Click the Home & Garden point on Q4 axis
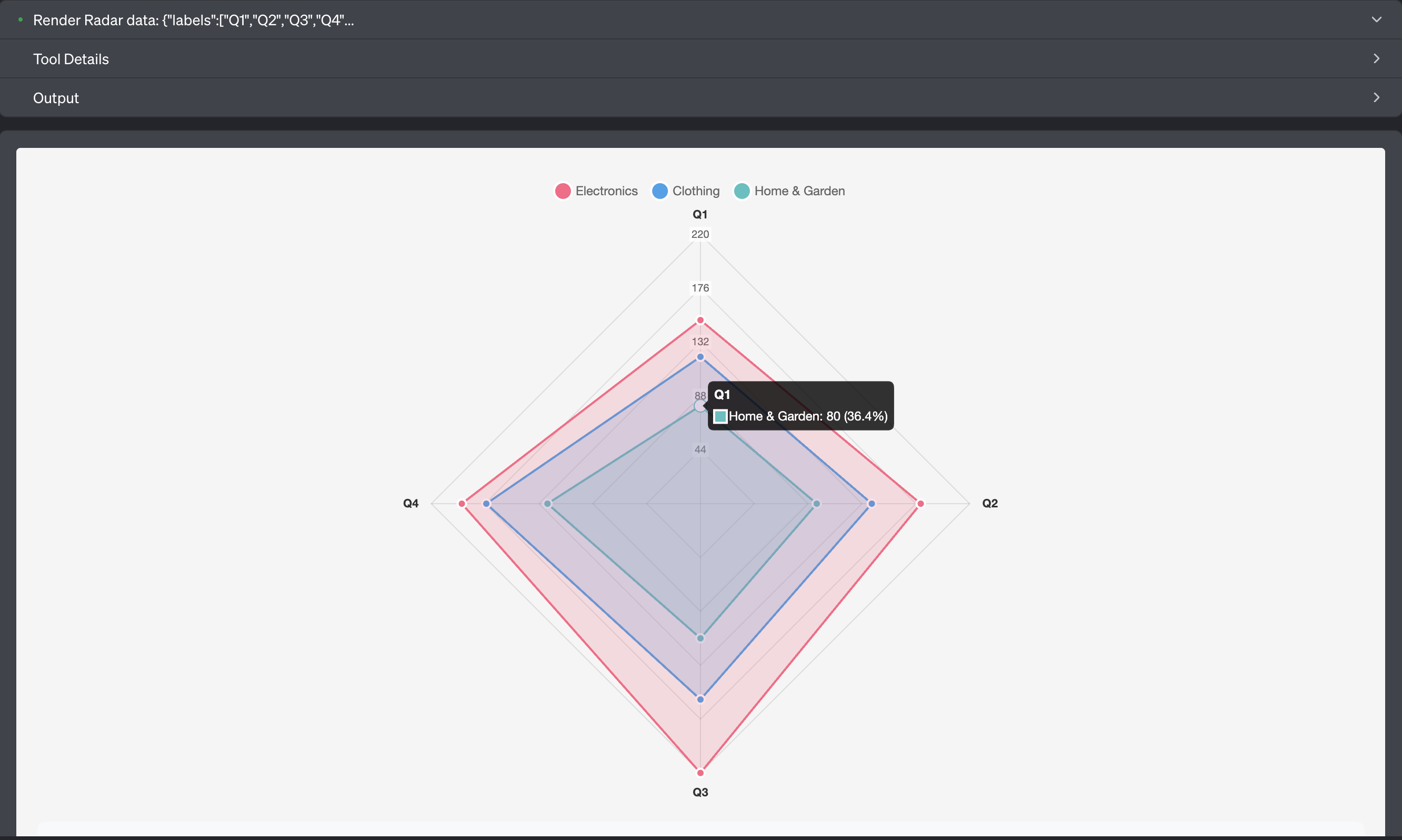The width and height of the screenshot is (1402, 840). pos(547,504)
